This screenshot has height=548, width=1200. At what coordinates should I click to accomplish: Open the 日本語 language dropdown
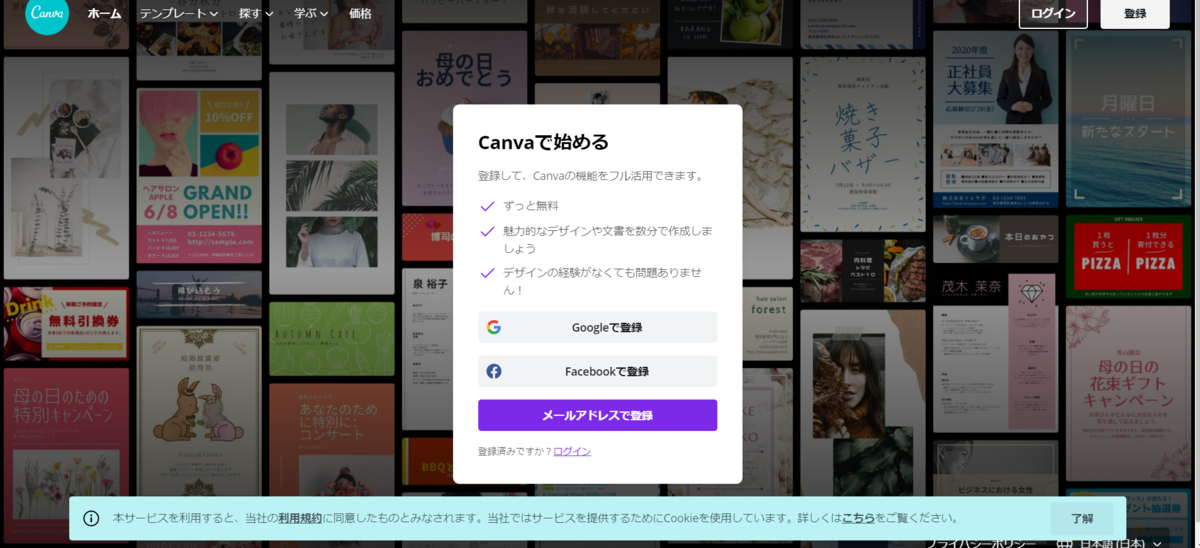tap(1111, 543)
